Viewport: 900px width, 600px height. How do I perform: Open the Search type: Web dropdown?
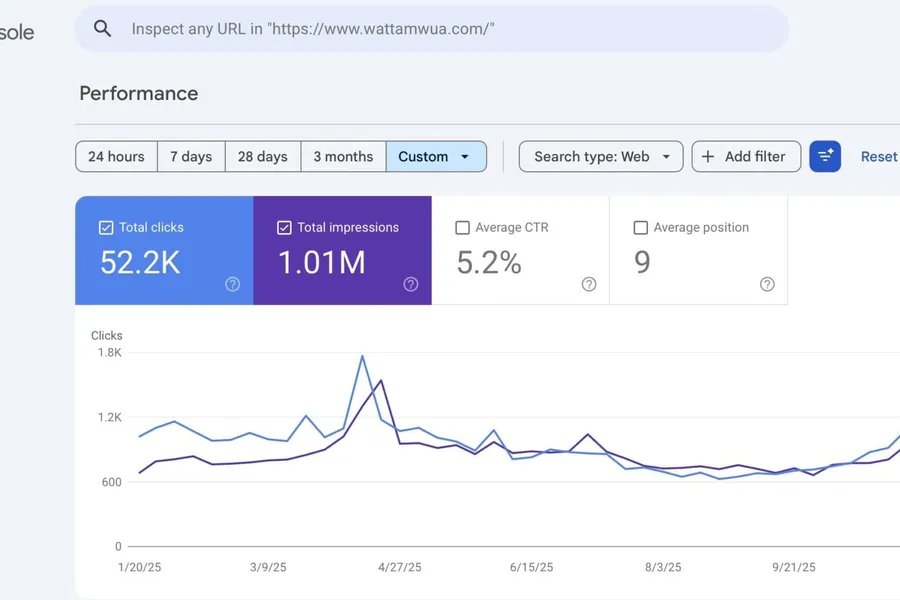pyautogui.click(x=600, y=156)
